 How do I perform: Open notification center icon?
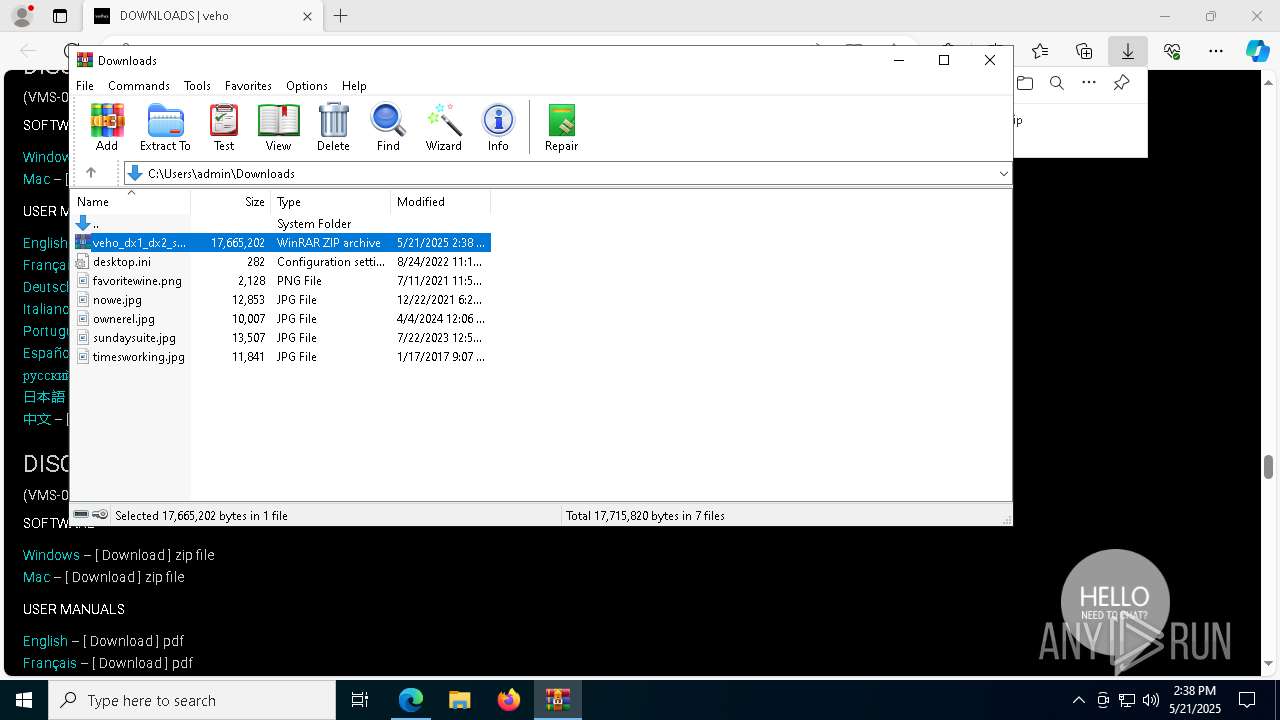click(x=1247, y=700)
